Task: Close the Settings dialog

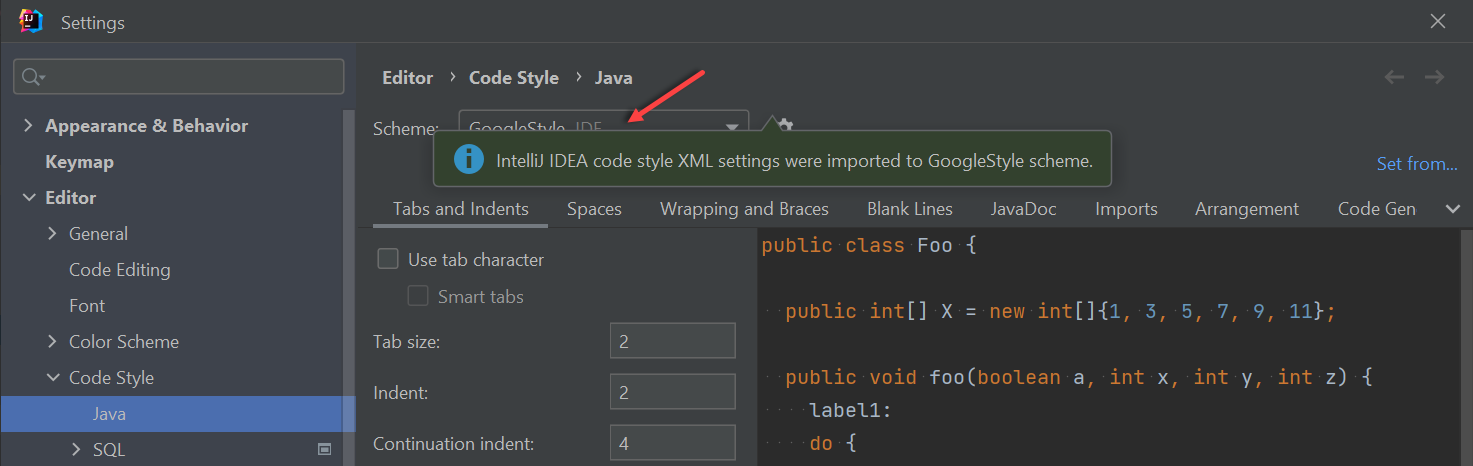Action: (x=1438, y=22)
